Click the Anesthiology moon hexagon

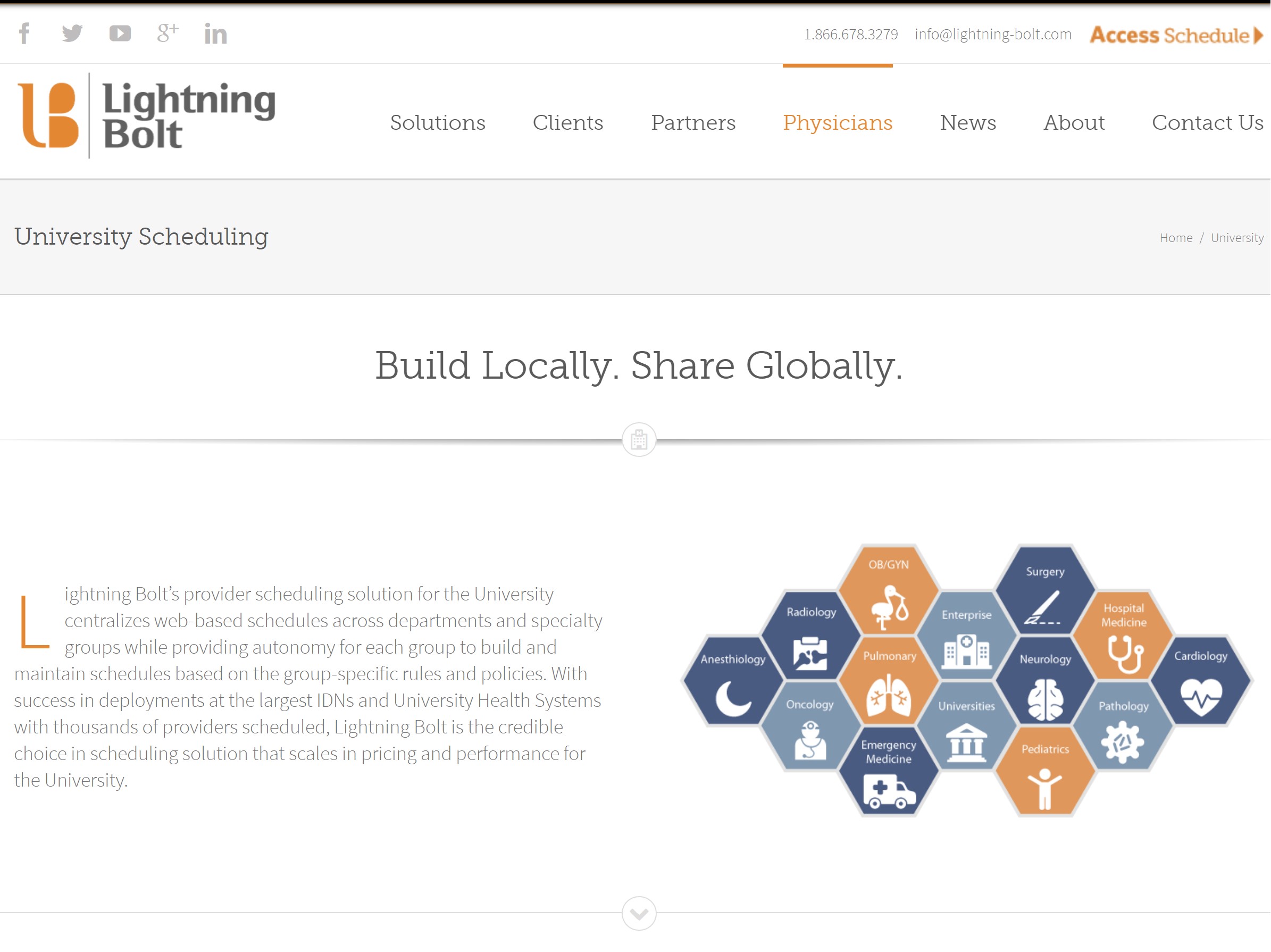[733, 681]
